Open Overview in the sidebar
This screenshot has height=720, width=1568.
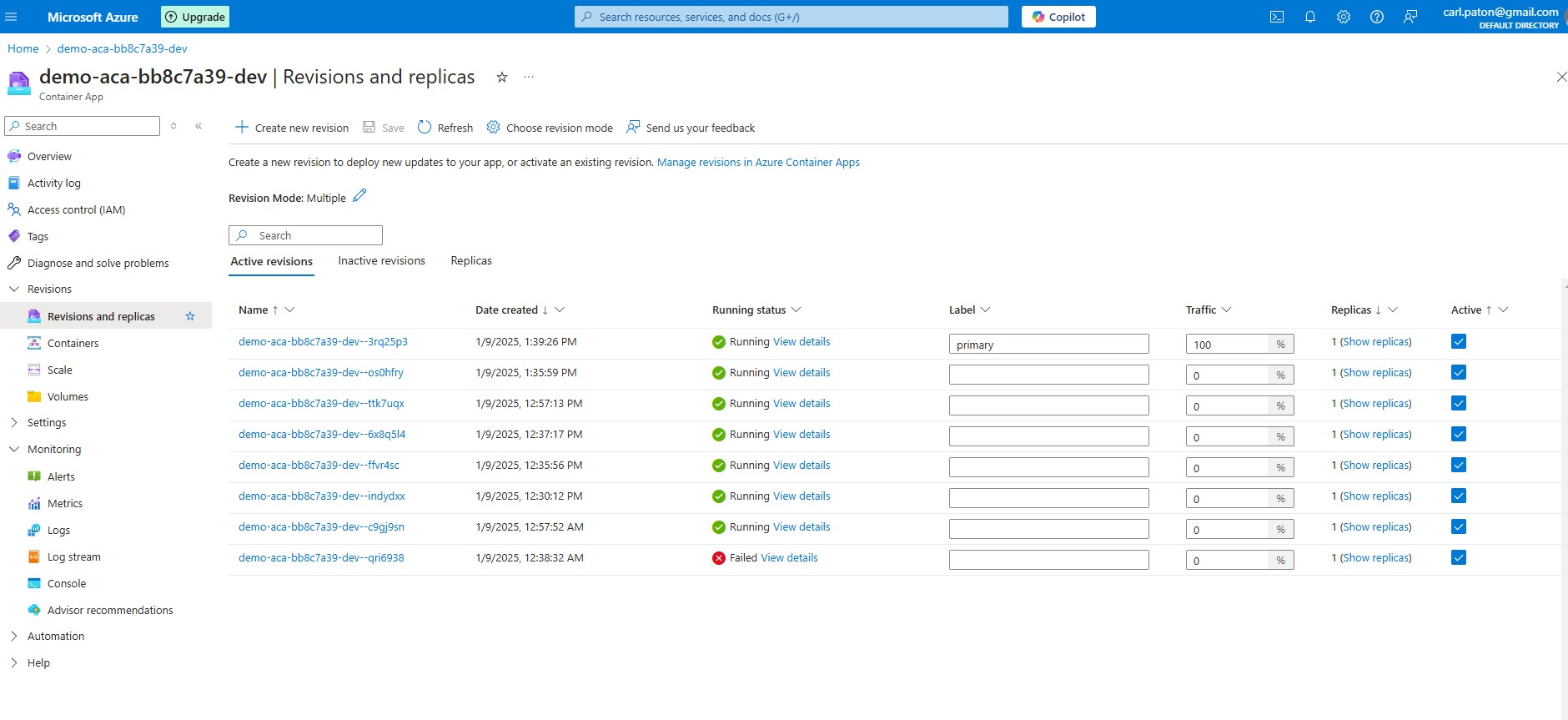(x=50, y=156)
